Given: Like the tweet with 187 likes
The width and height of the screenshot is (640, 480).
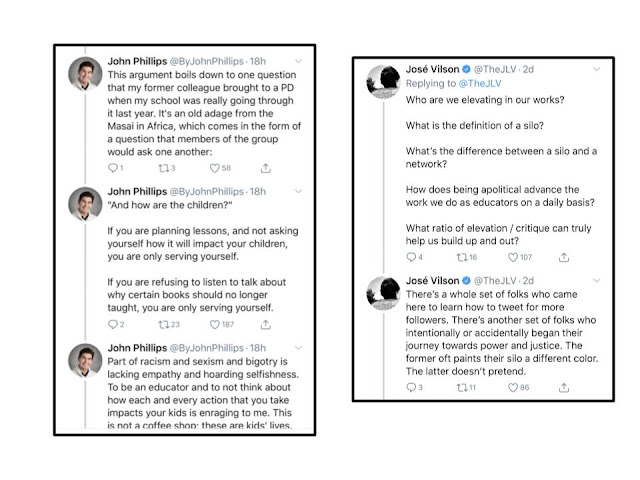Looking at the screenshot, I should [x=215, y=324].
